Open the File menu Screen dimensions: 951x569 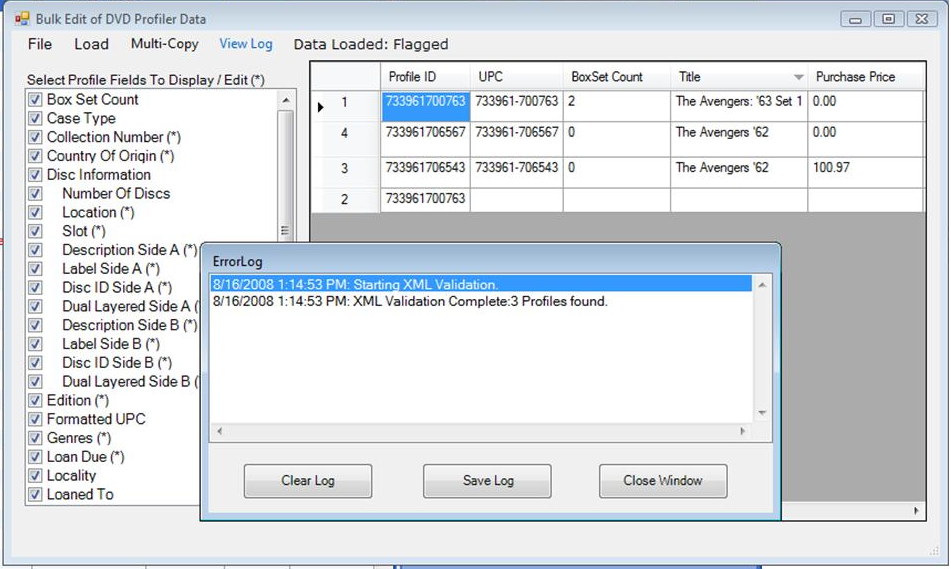[40, 44]
